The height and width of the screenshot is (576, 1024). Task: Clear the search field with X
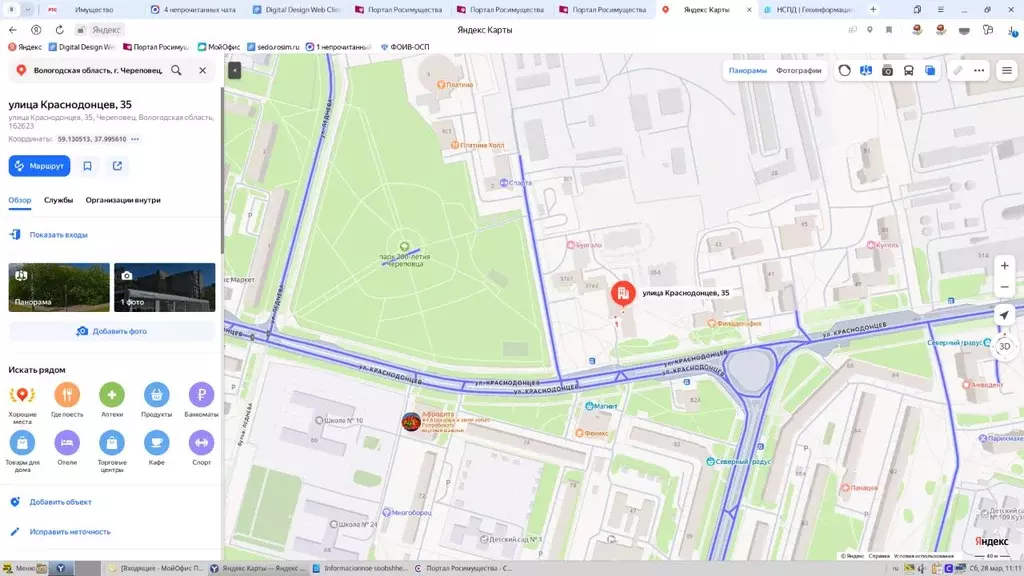coord(202,71)
